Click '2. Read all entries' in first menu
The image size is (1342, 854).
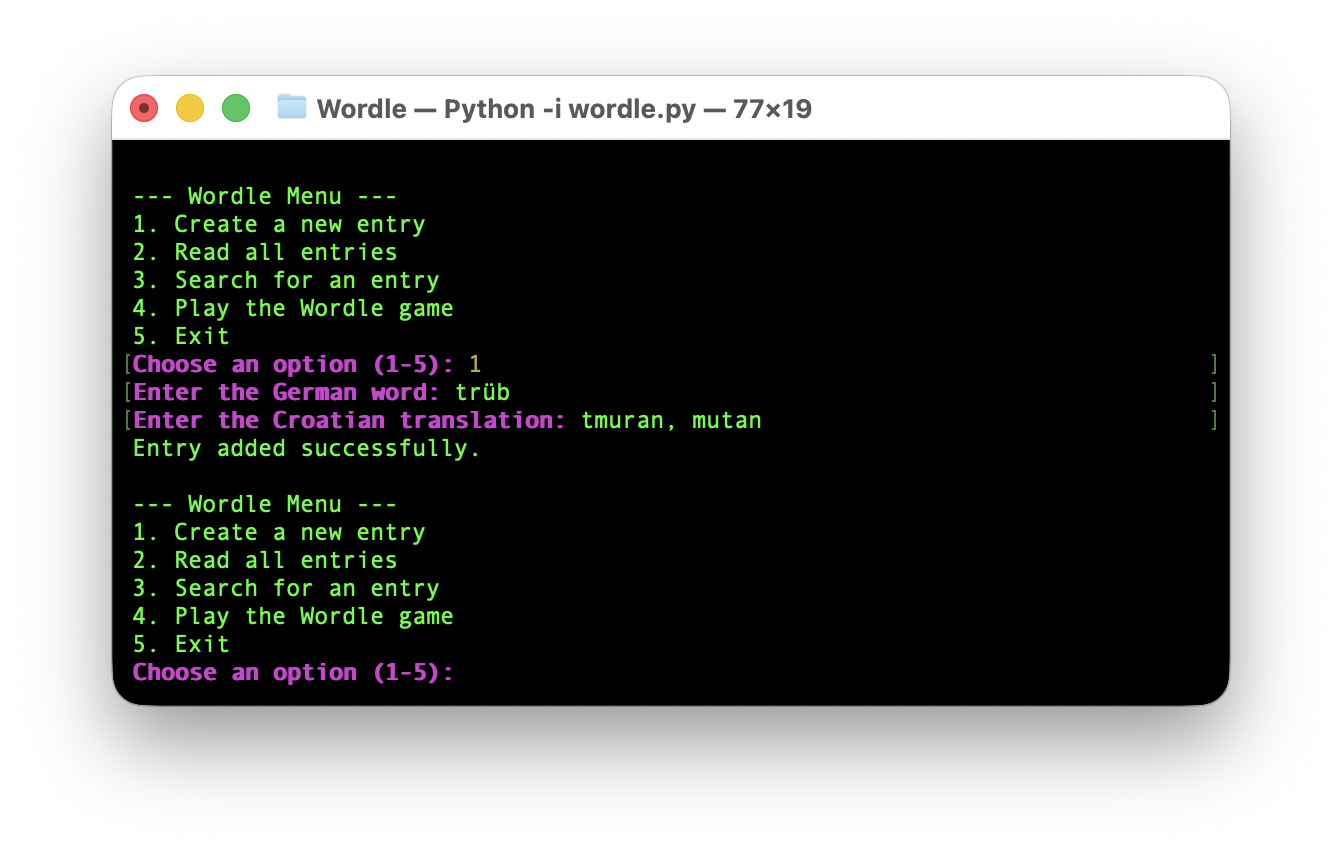click(265, 252)
